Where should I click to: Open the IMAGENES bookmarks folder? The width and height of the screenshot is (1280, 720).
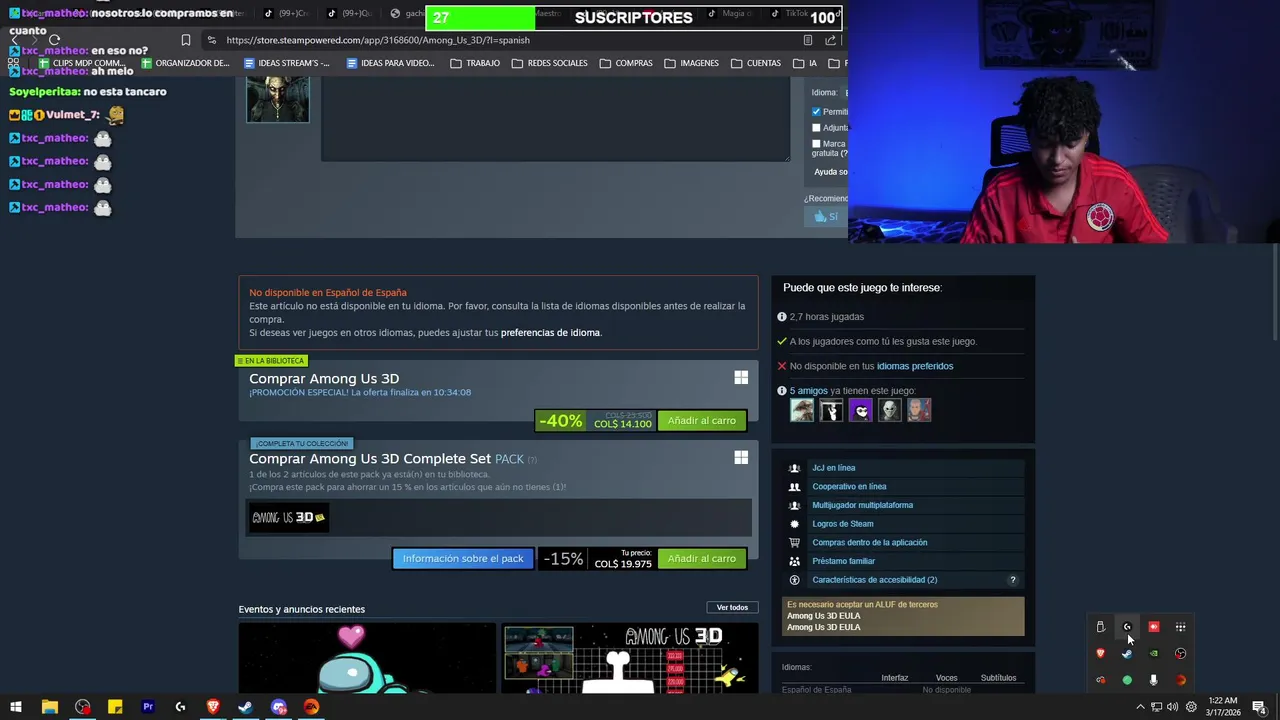click(691, 63)
